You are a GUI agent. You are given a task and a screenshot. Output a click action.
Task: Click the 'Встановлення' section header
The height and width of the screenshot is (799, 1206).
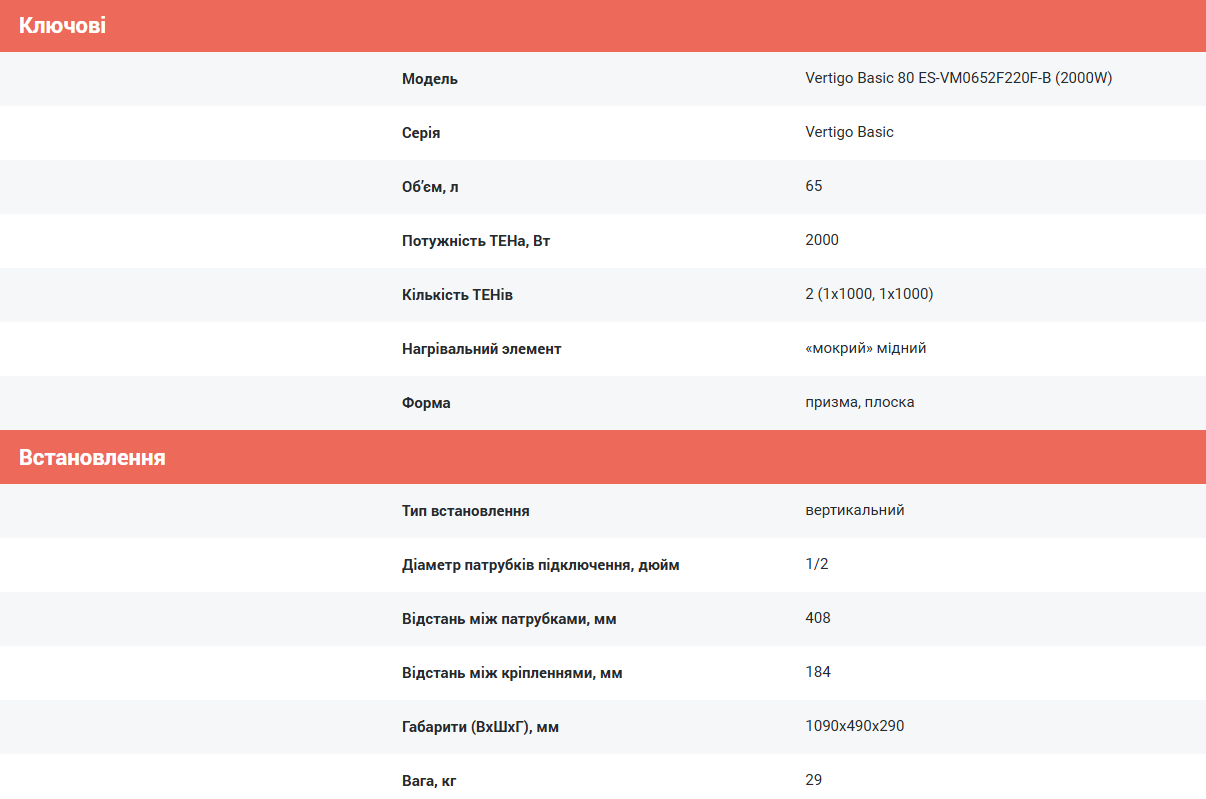coord(603,457)
